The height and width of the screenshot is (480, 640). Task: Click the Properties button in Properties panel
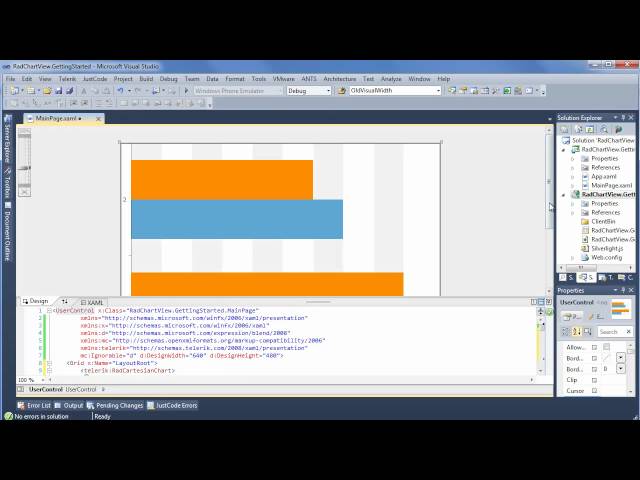point(572,316)
